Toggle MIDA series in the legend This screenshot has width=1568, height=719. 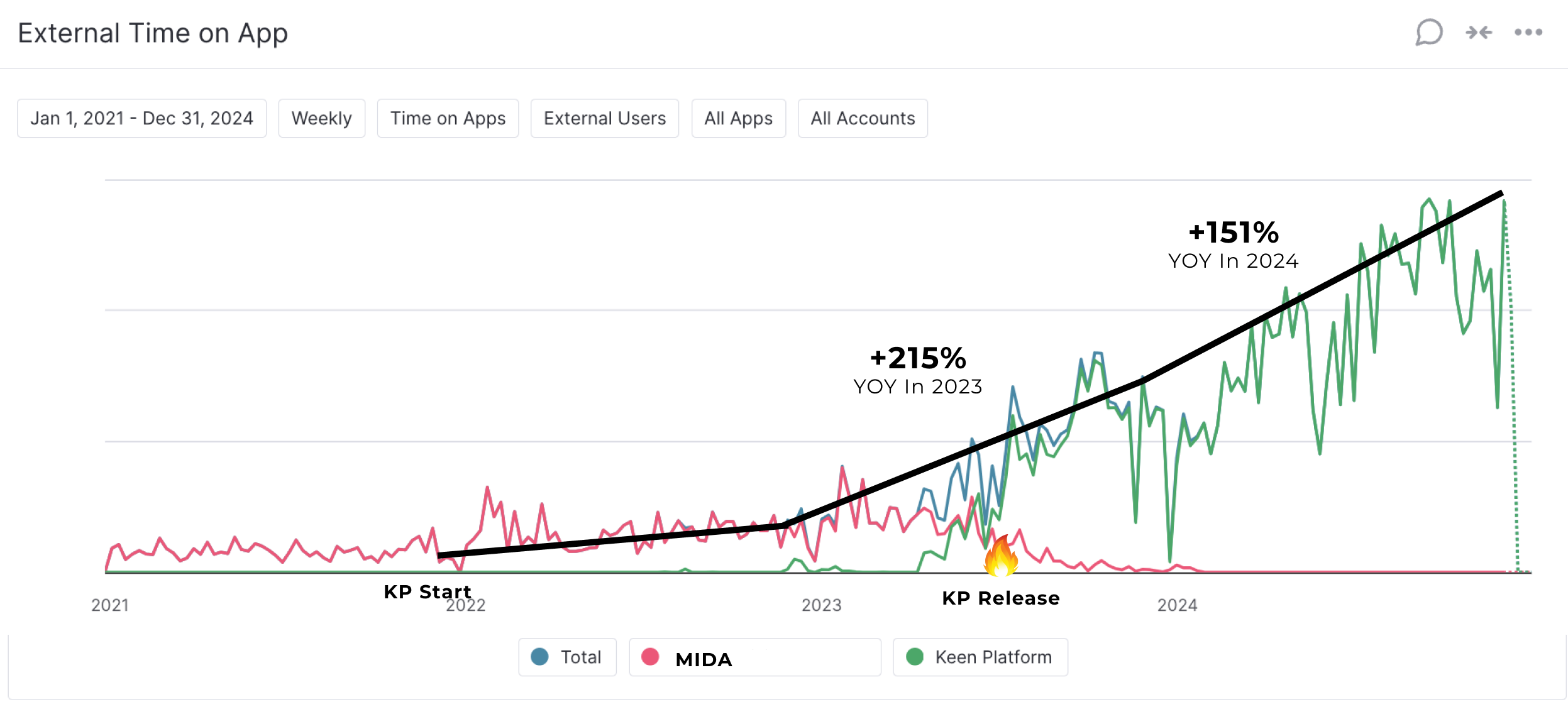click(x=704, y=659)
